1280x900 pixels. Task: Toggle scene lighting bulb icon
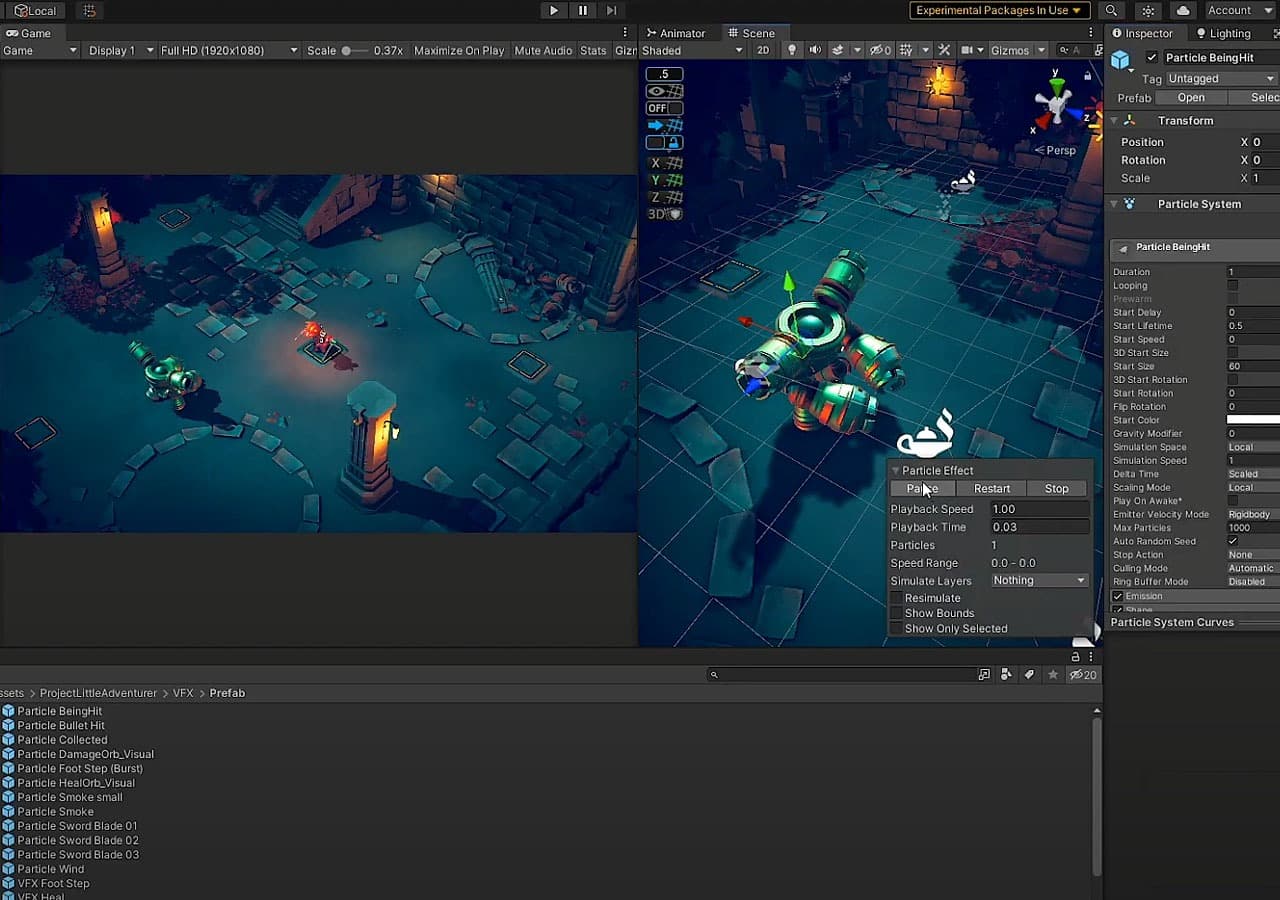point(793,50)
